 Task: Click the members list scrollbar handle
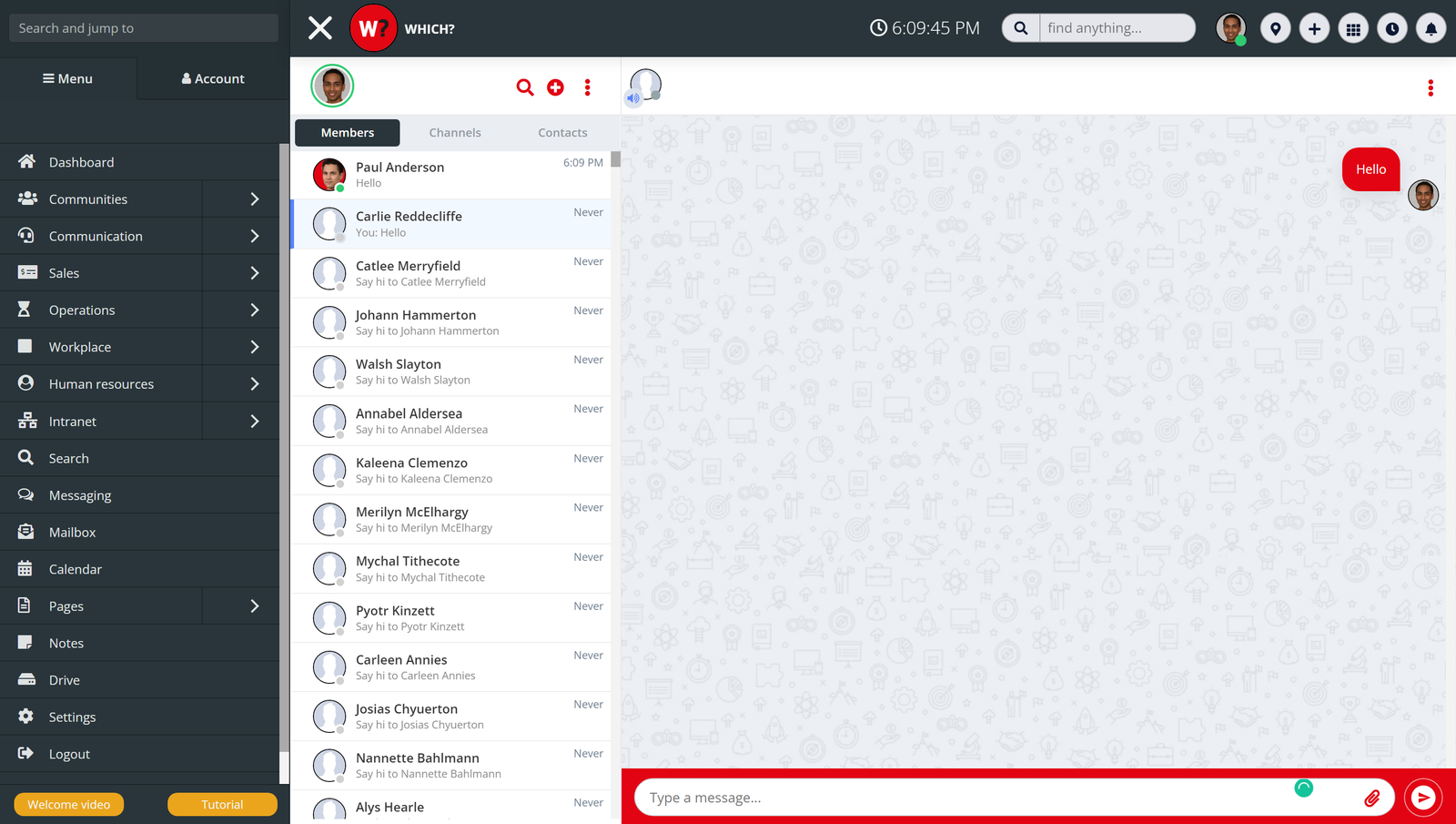616,159
